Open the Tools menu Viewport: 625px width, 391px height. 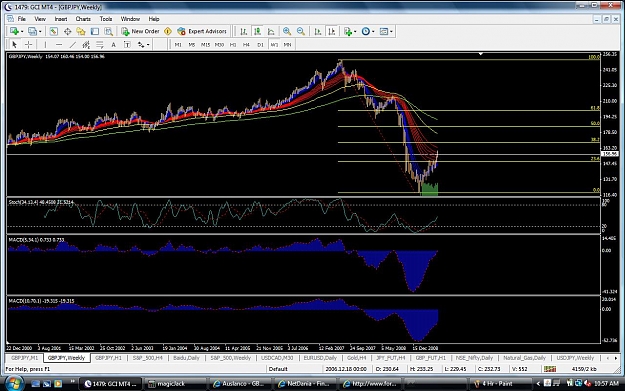[106, 19]
